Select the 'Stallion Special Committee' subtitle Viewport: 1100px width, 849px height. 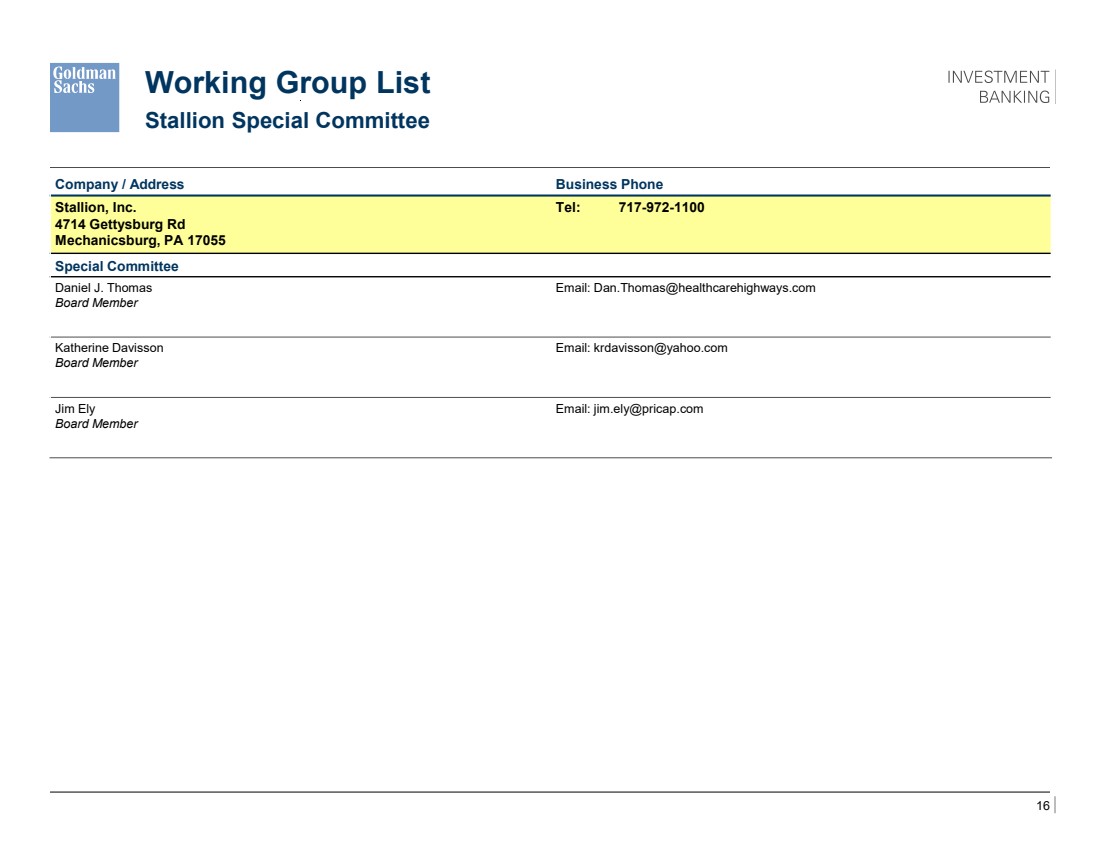pyautogui.click(x=287, y=121)
